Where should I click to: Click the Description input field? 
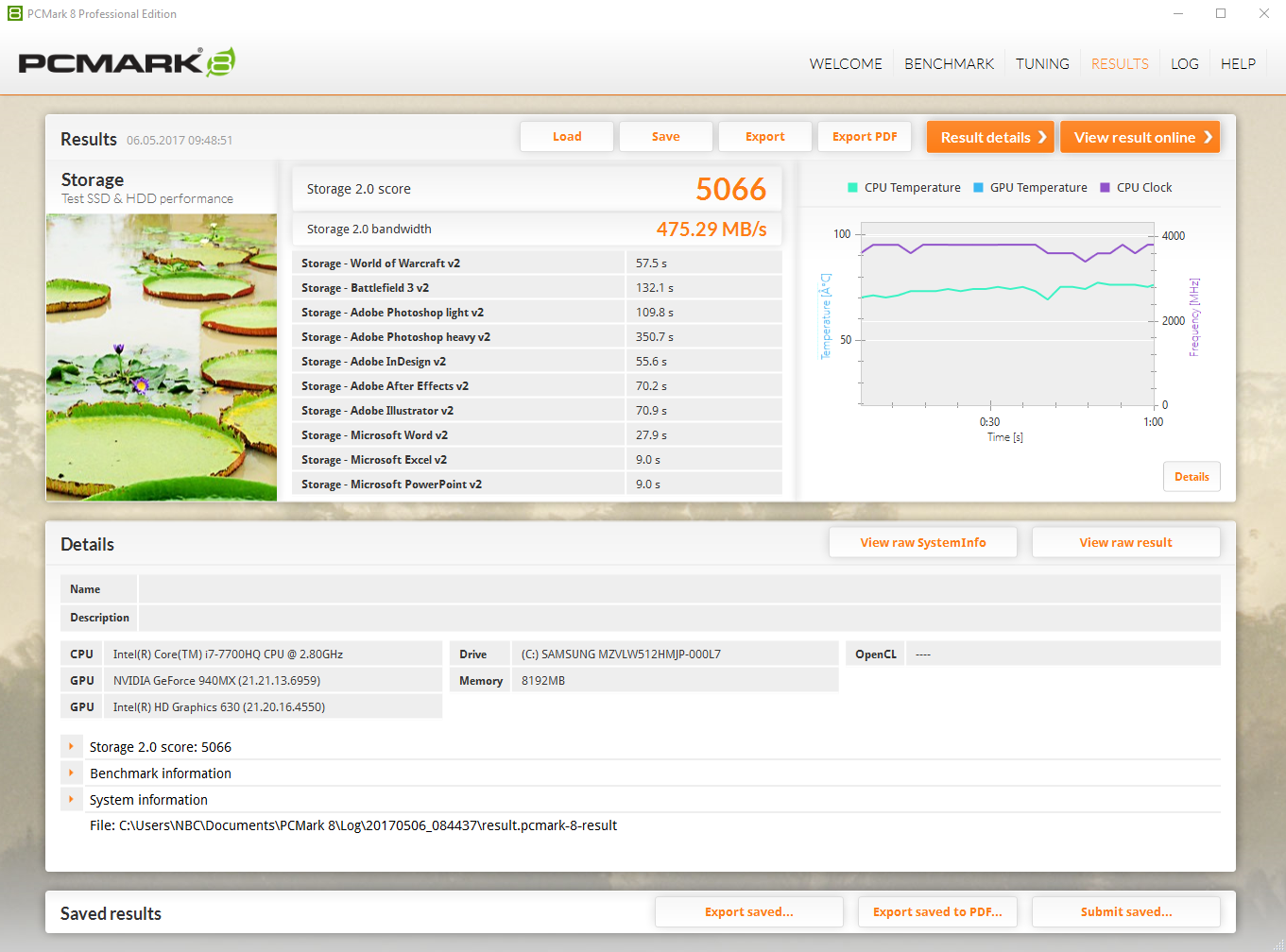pos(679,618)
